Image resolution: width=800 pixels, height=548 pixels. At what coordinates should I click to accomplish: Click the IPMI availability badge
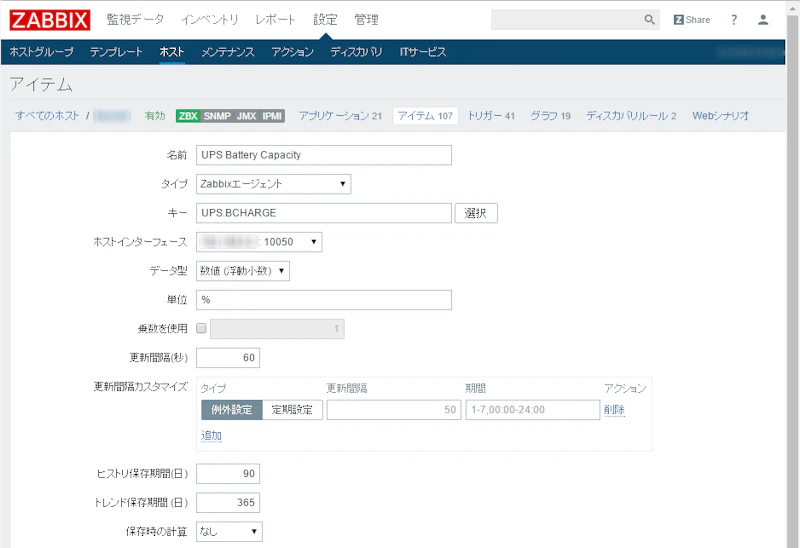pos(272,116)
